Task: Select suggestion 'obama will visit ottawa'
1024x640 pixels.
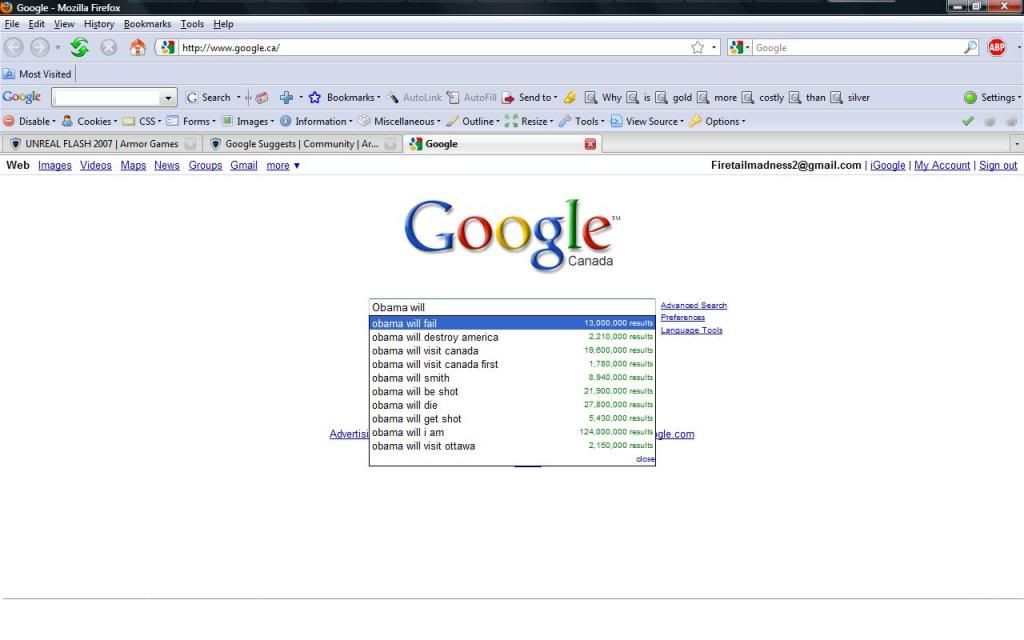Action: click(x=512, y=446)
